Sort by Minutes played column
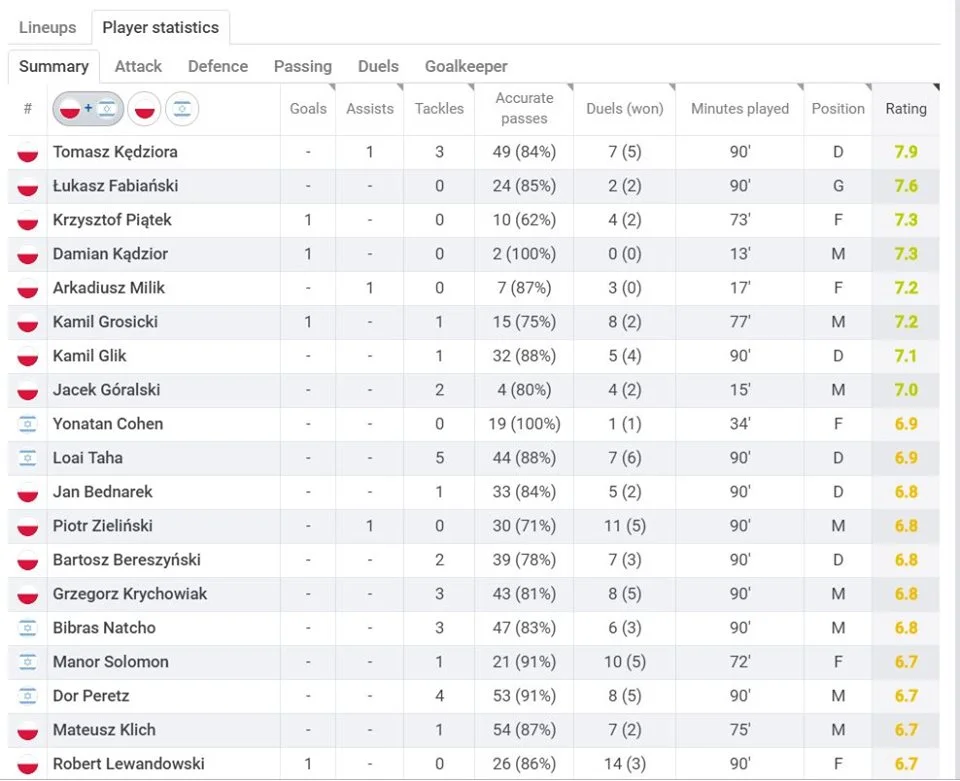 740,109
